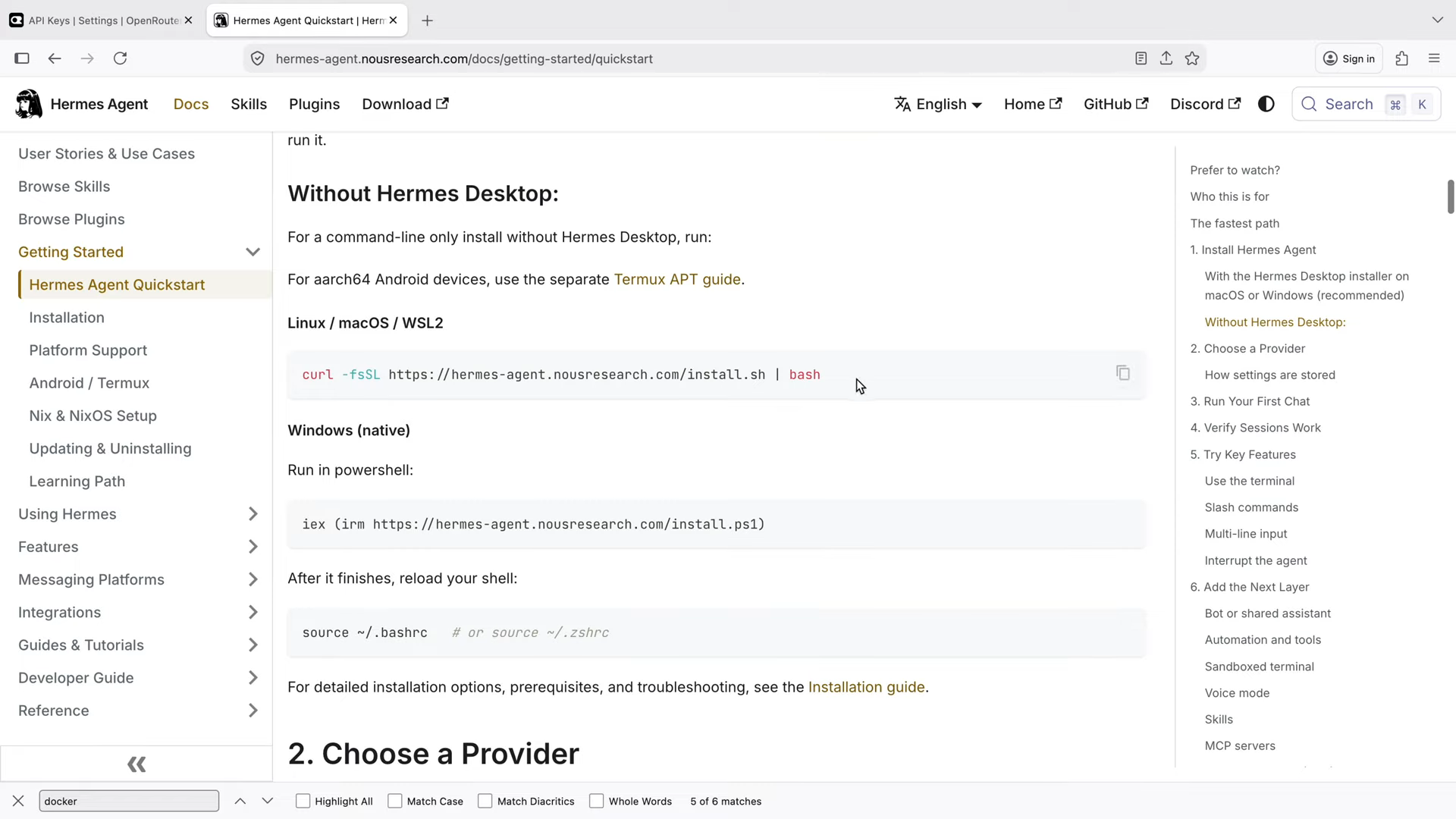1456x819 pixels.
Task: Open the browser extensions icon
Action: 1401,58
